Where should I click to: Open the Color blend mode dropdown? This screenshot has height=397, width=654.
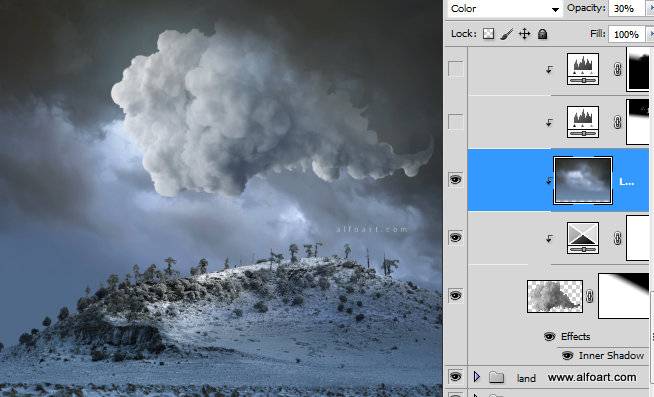point(505,9)
